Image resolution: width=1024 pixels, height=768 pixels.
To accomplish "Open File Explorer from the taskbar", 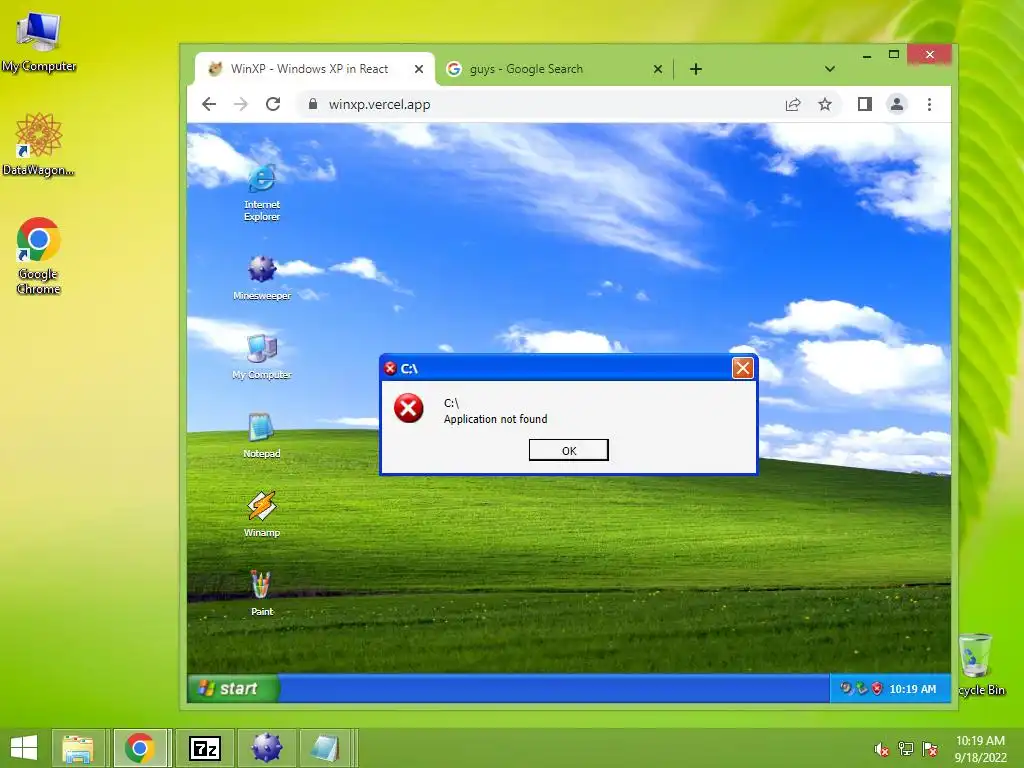I will tap(78, 748).
